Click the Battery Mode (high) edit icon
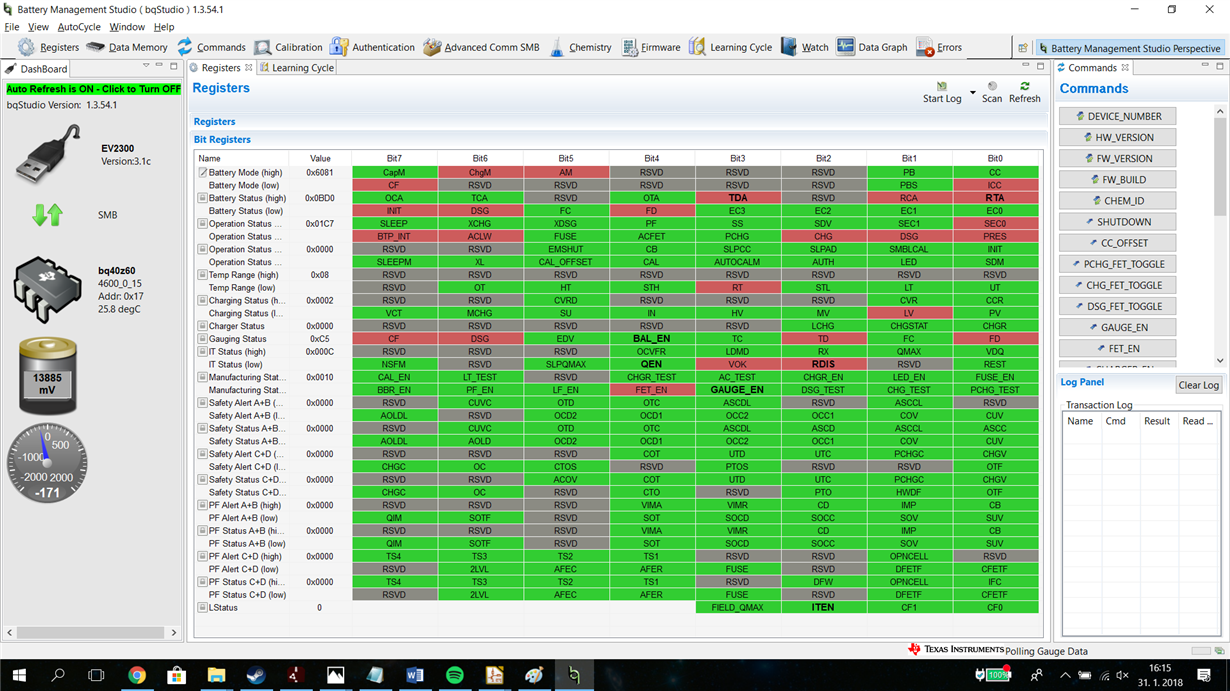The image size is (1230, 691). 203,173
